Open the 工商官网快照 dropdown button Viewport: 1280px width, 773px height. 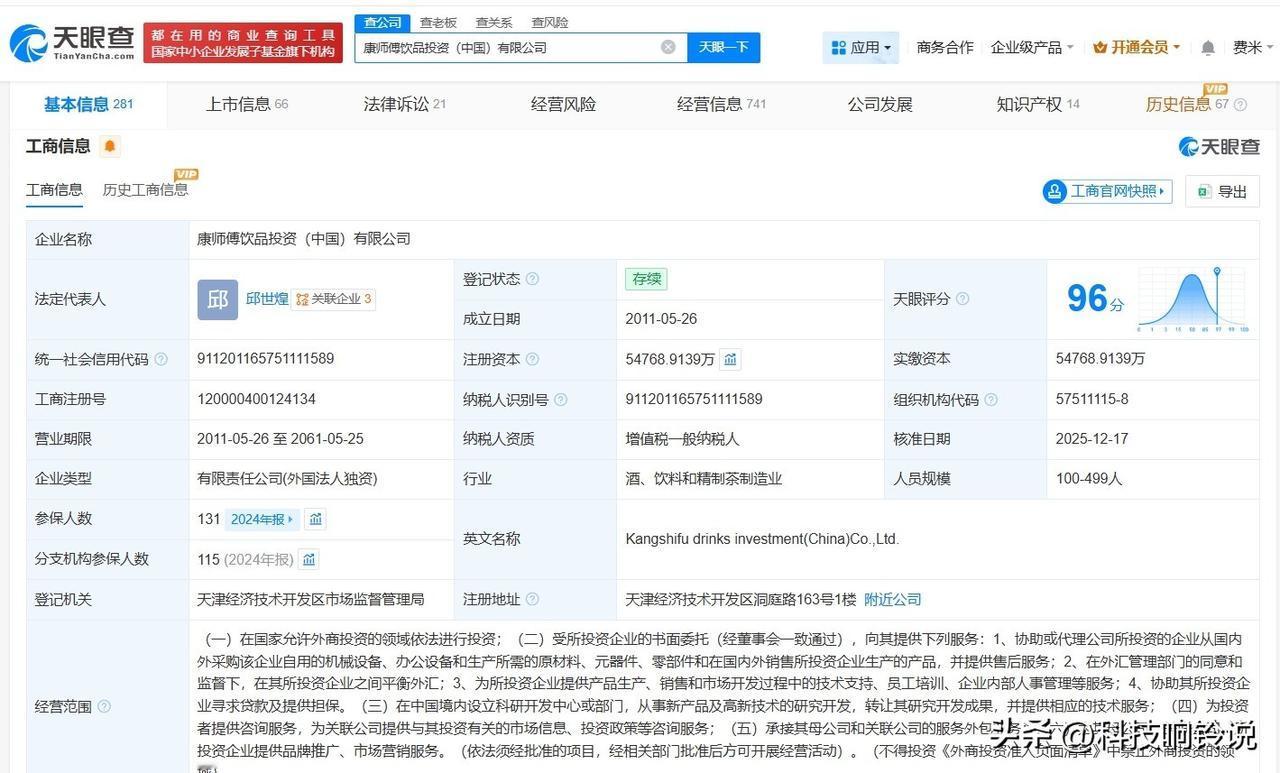(1107, 191)
